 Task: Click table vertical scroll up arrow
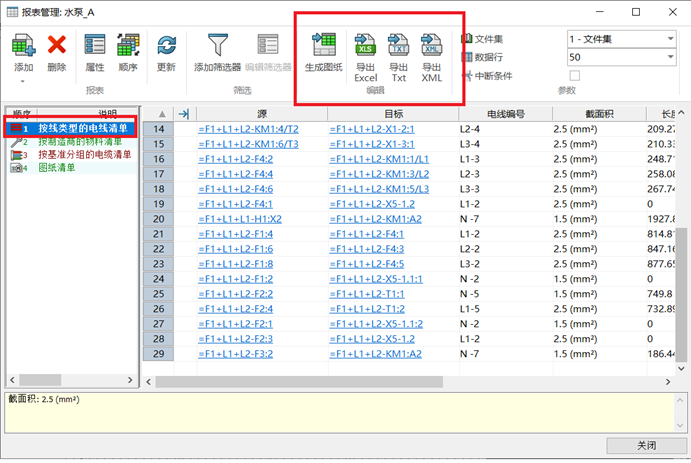tap(681, 113)
